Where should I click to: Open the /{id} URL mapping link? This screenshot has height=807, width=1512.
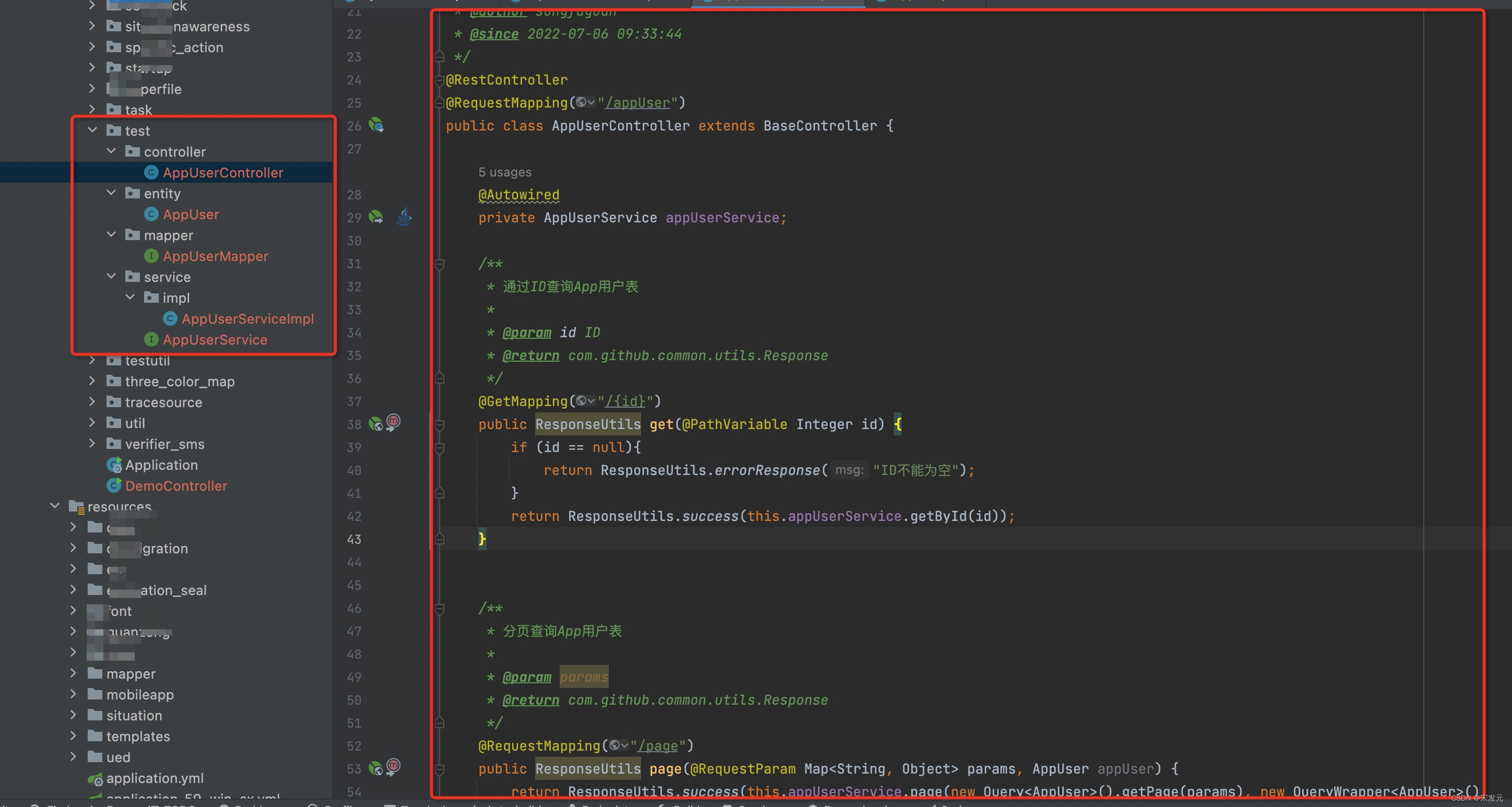pyautogui.click(x=625, y=401)
